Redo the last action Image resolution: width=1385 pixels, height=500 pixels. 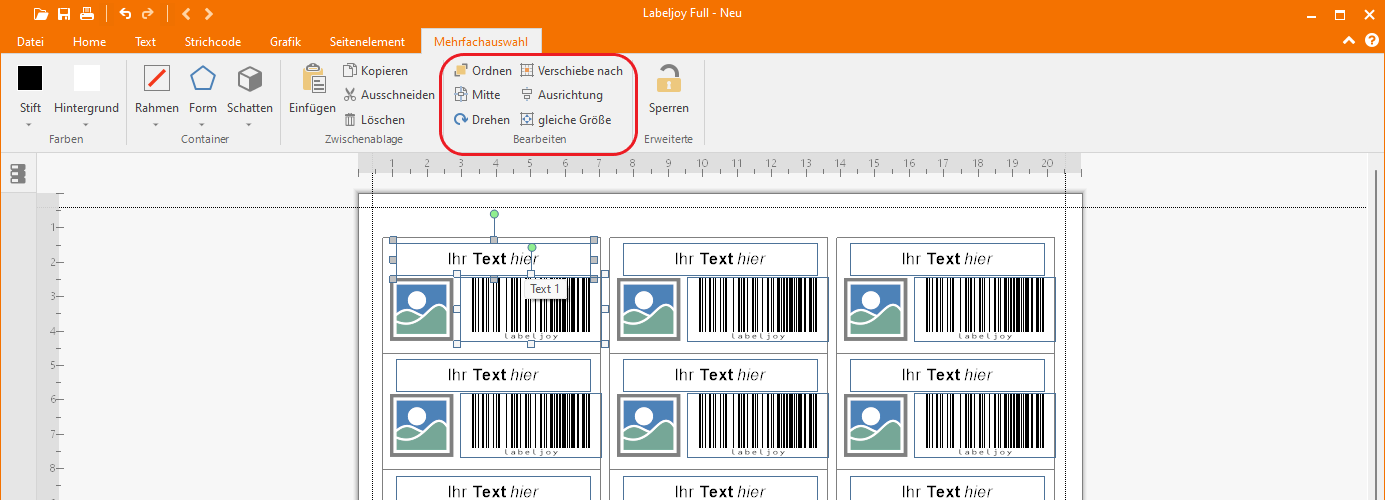click(148, 14)
